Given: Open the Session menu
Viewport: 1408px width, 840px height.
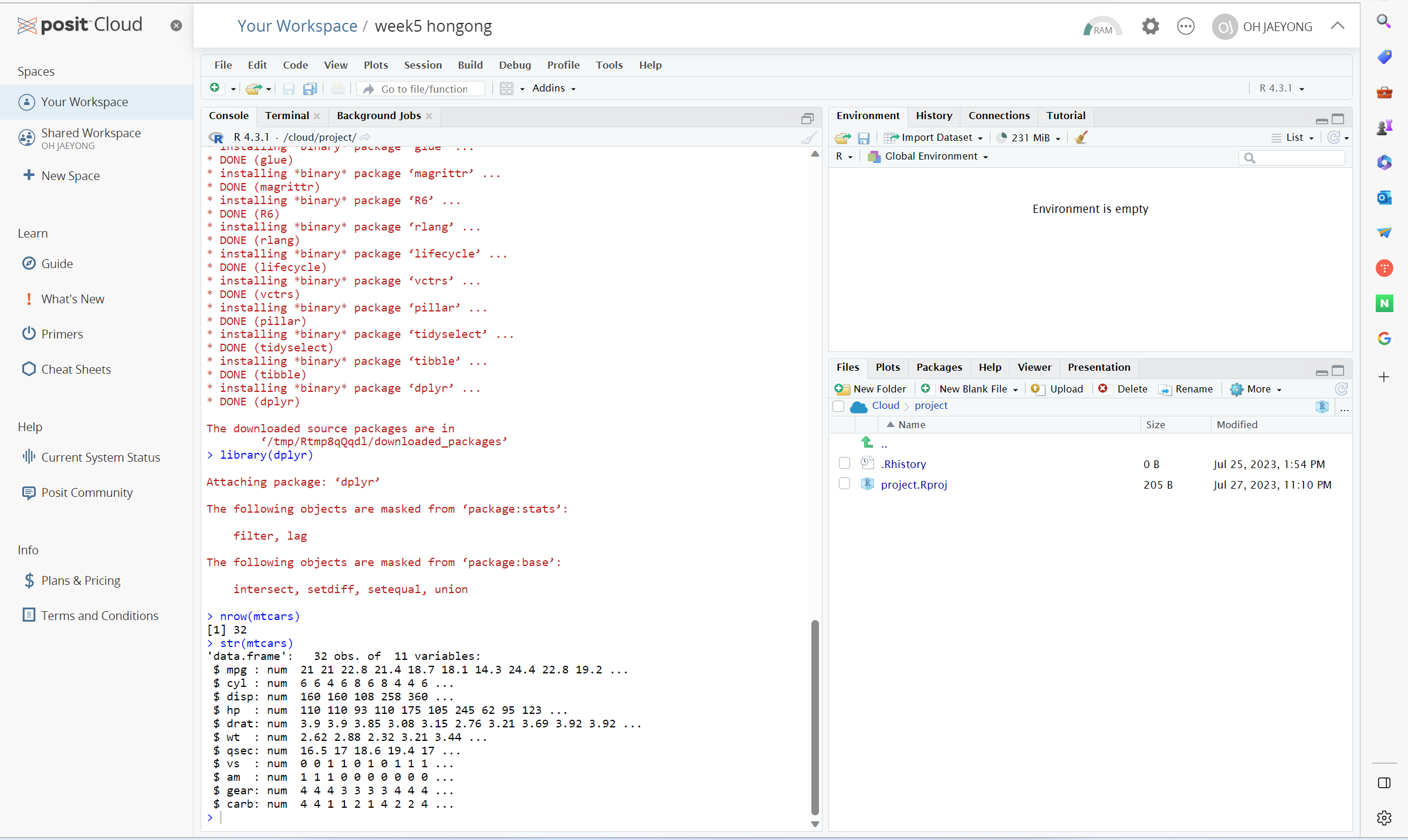Looking at the screenshot, I should pos(422,65).
